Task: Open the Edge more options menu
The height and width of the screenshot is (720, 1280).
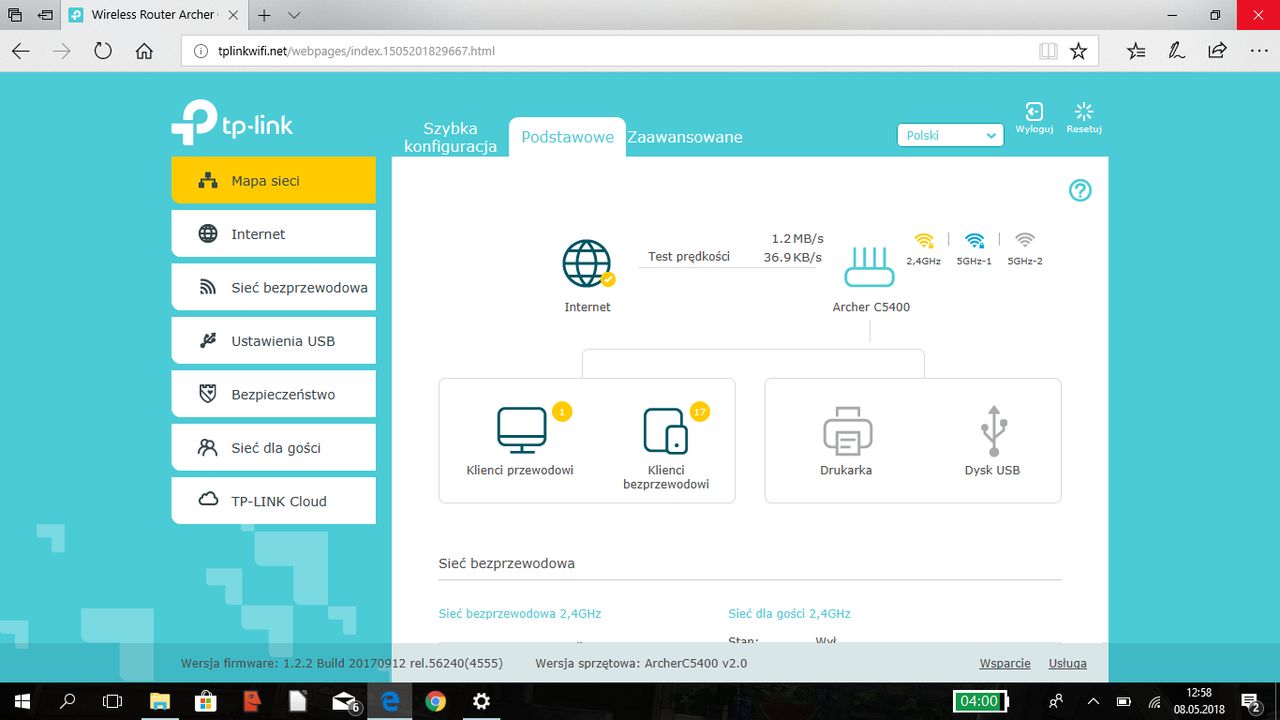Action: pyautogui.click(x=1259, y=51)
